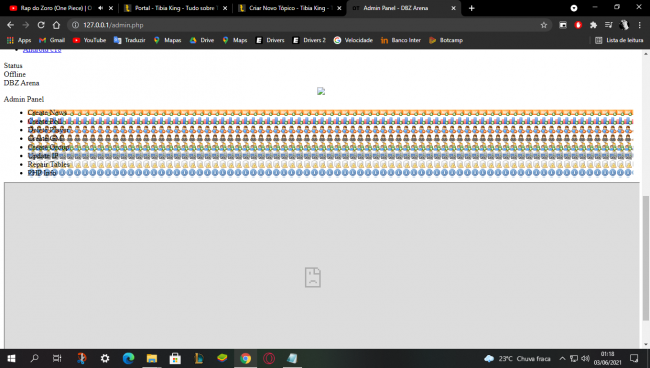
Task: Open the Gmail bookmark
Action: (x=52, y=40)
